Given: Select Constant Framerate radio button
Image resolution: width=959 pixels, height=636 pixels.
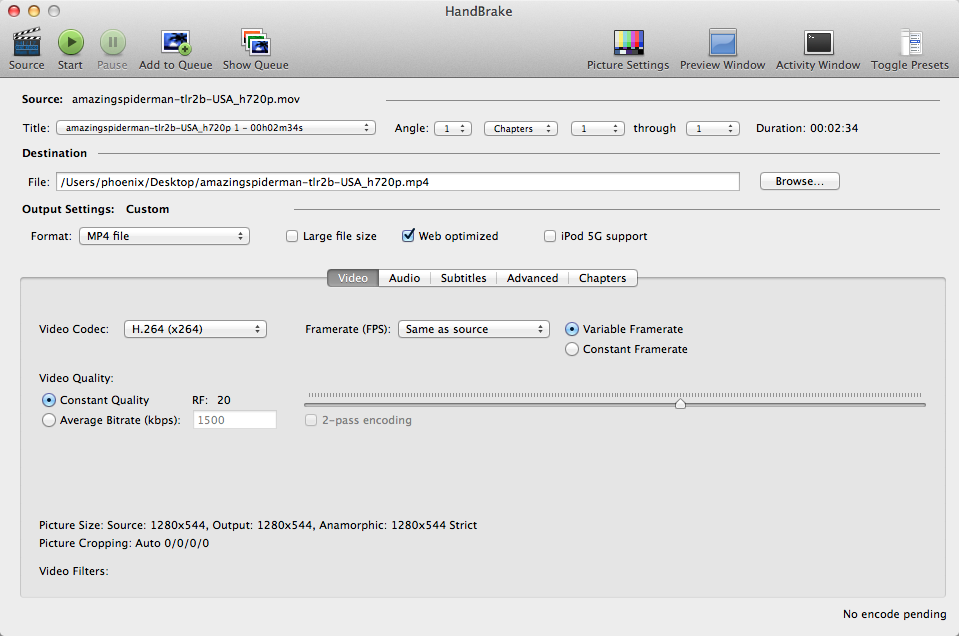Looking at the screenshot, I should 572,349.
